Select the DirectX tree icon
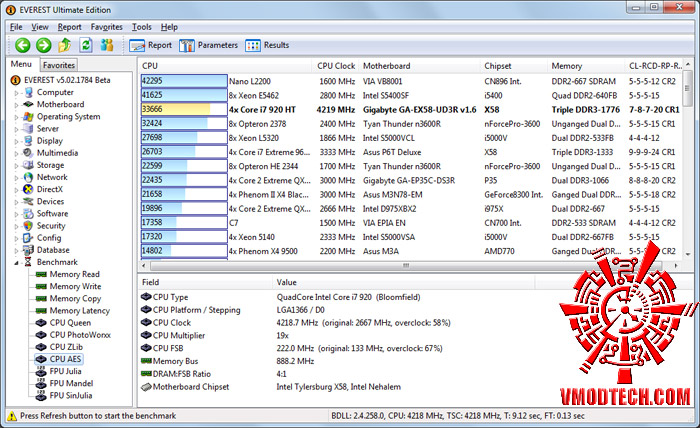Screen dimensions: 700x428 [x=29, y=189]
